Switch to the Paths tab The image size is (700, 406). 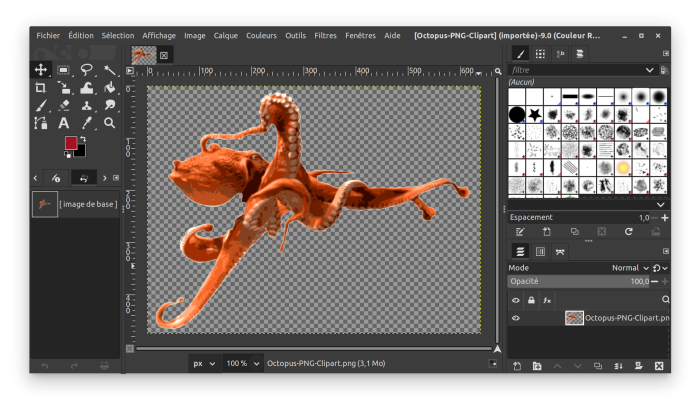tap(560, 251)
